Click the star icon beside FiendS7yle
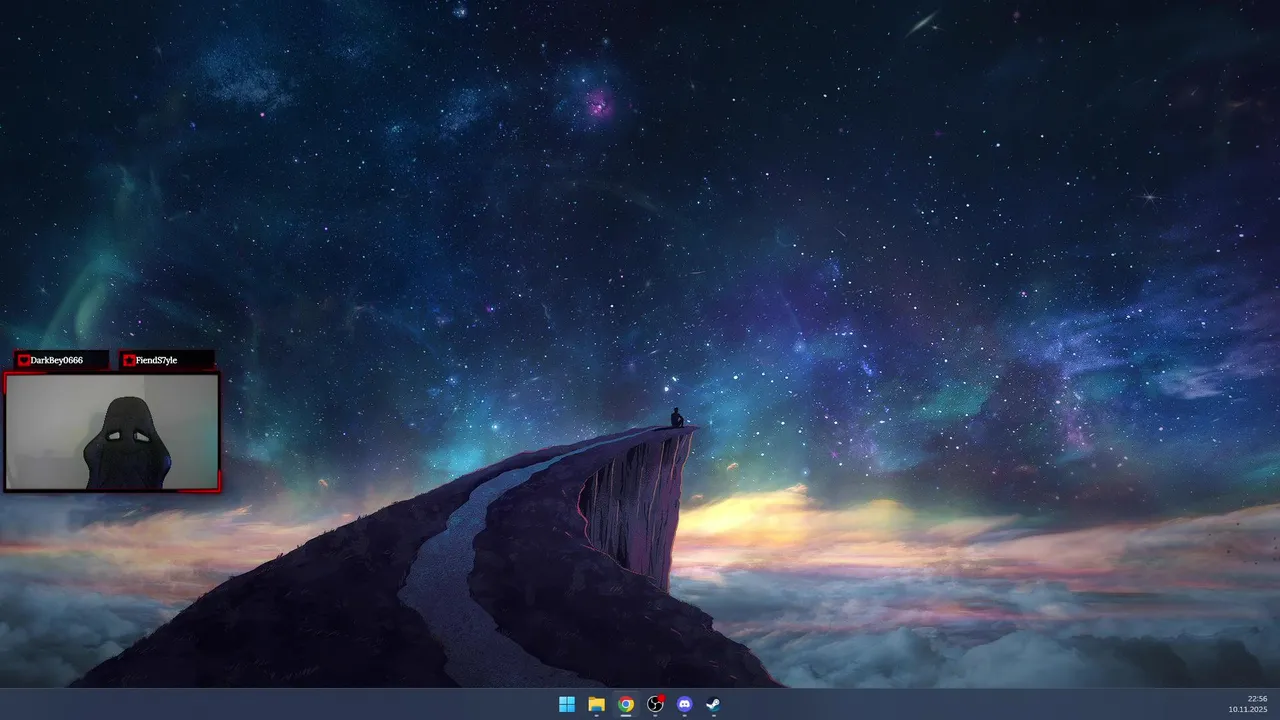Viewport: 1280px width, 720px height. click(x=129, y=360)
